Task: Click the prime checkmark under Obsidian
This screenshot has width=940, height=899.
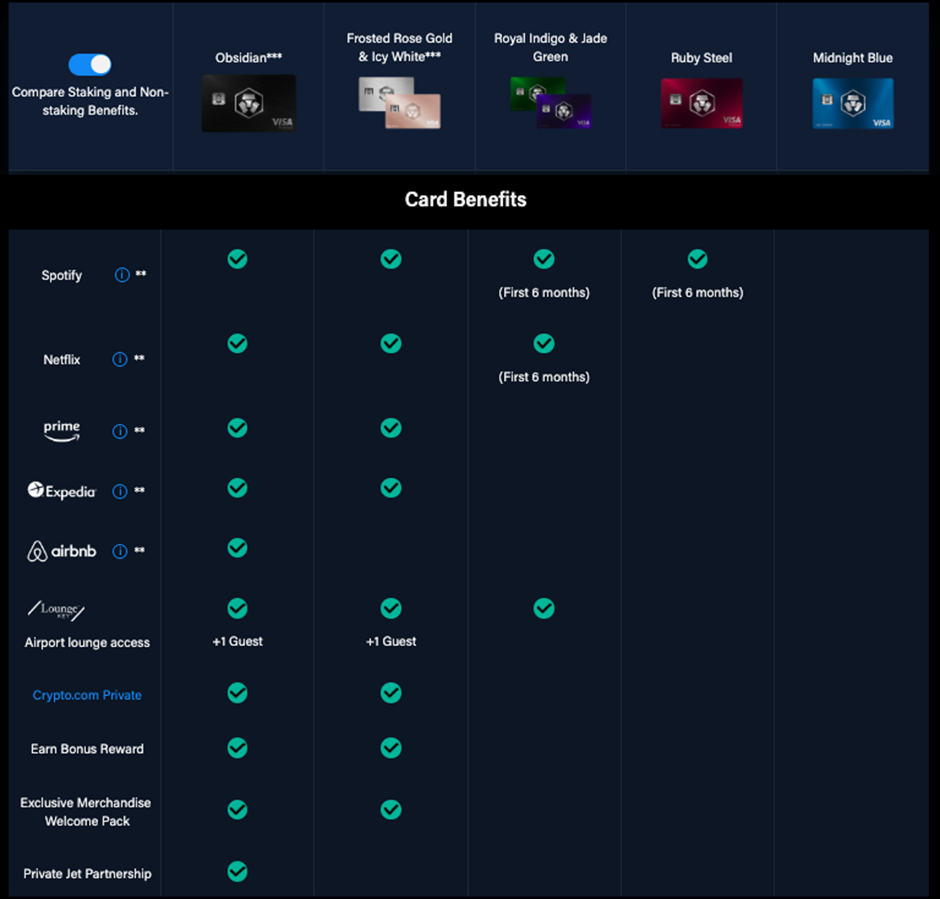Action: click(237, 428)
